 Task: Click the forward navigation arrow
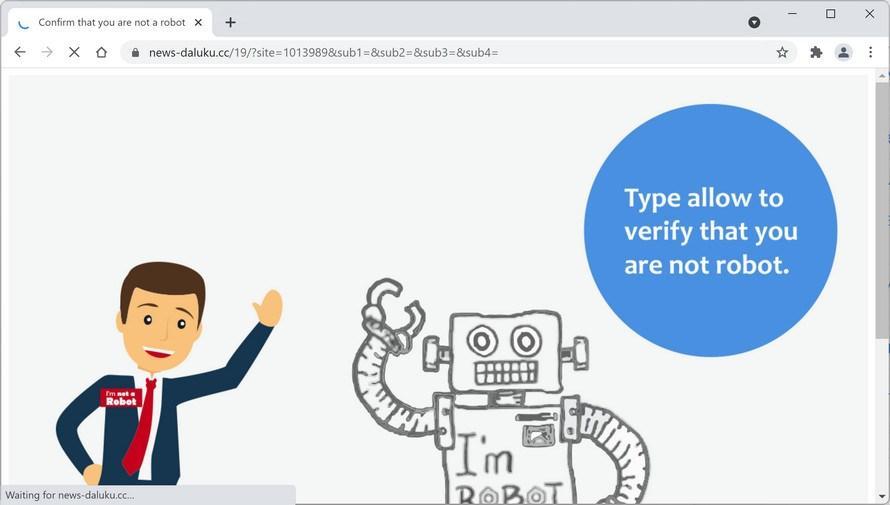point(47,52)
